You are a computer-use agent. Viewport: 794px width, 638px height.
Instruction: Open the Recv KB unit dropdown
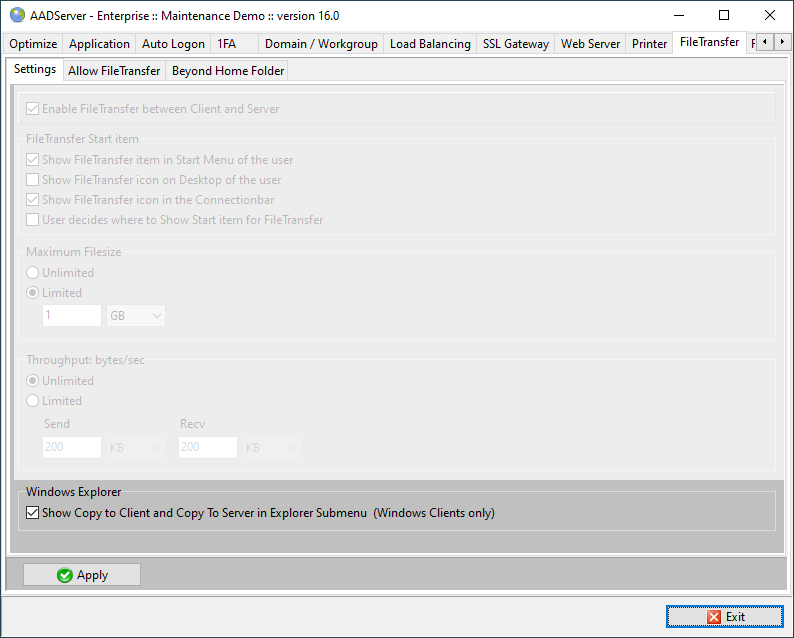tap(271, 448)
